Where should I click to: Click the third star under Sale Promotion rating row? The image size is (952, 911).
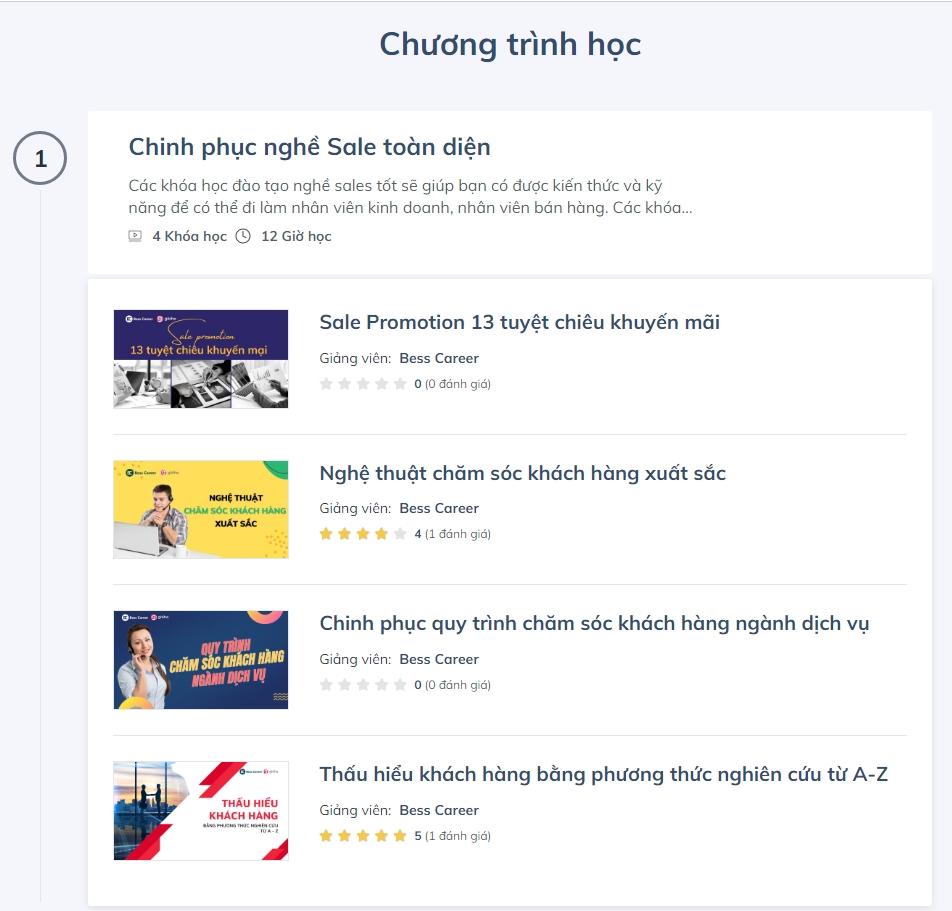pos(364,382)
